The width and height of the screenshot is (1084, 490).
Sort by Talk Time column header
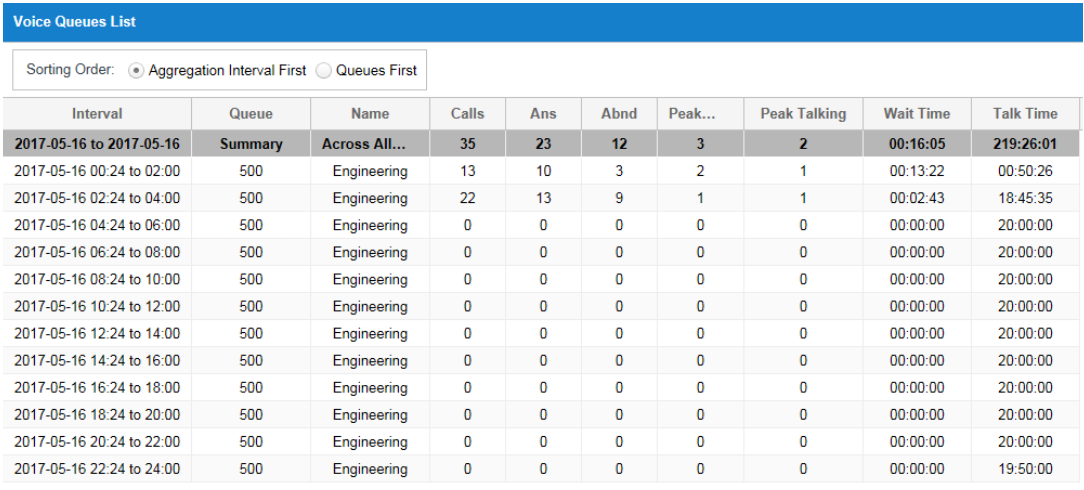(1025, 114)
